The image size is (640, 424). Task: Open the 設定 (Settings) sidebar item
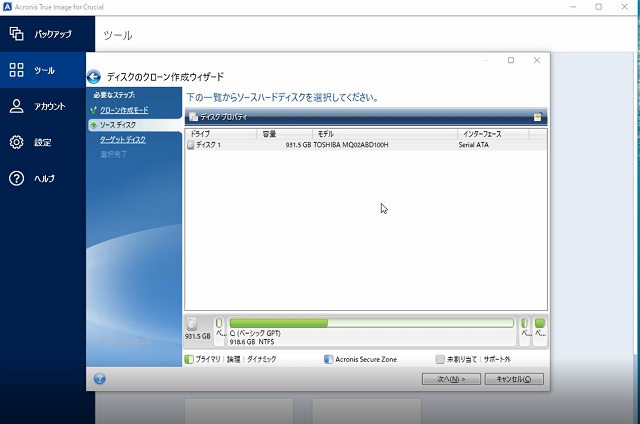[43, 142]
